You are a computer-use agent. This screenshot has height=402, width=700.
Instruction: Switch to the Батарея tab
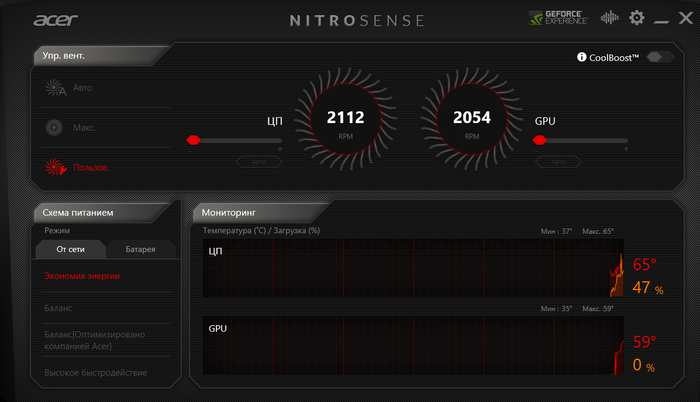click(140, 249)
